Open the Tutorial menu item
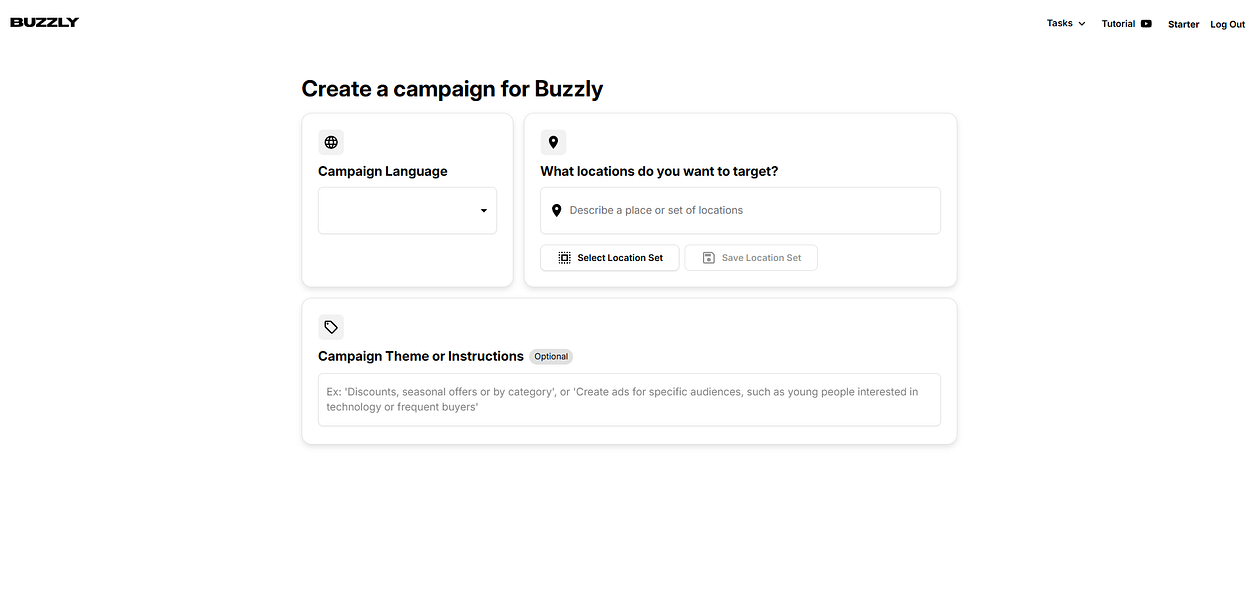The width and height of the screenshot is (1259, 600). coord(1118,23)
